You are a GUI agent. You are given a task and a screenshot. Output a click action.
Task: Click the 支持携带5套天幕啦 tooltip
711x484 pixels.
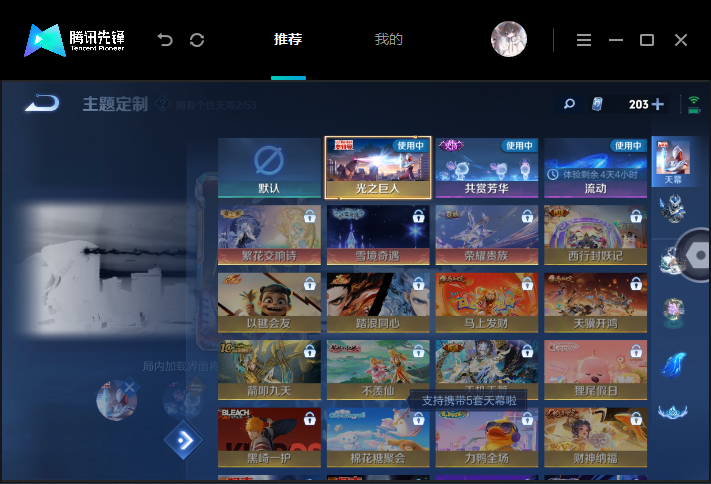[469, 401]
